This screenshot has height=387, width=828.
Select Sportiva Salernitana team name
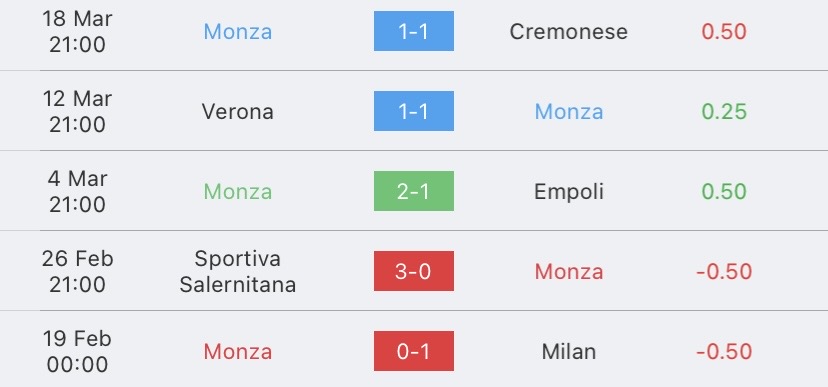coord(238,271)
